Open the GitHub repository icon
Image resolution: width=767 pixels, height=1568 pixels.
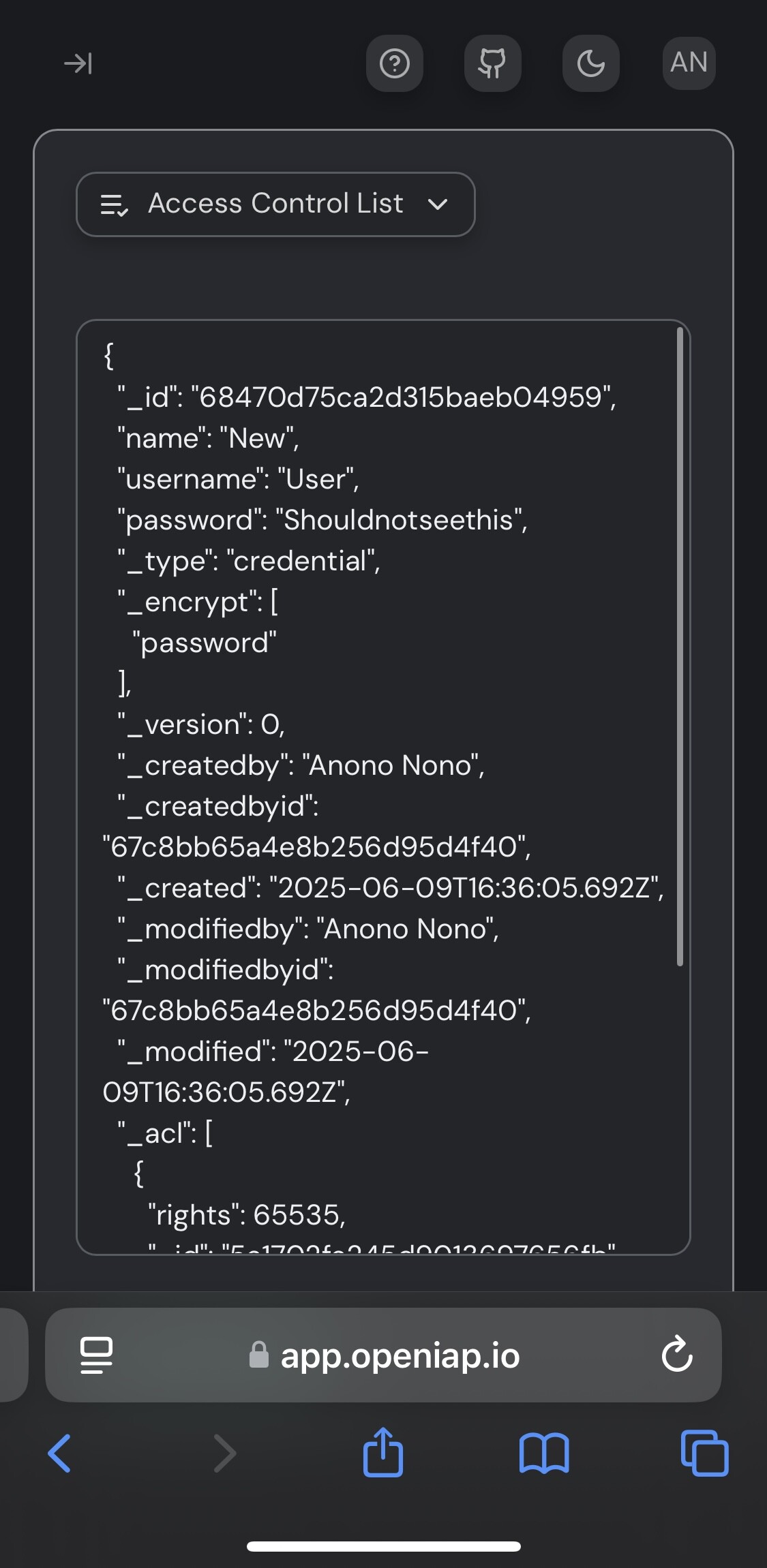492,63
